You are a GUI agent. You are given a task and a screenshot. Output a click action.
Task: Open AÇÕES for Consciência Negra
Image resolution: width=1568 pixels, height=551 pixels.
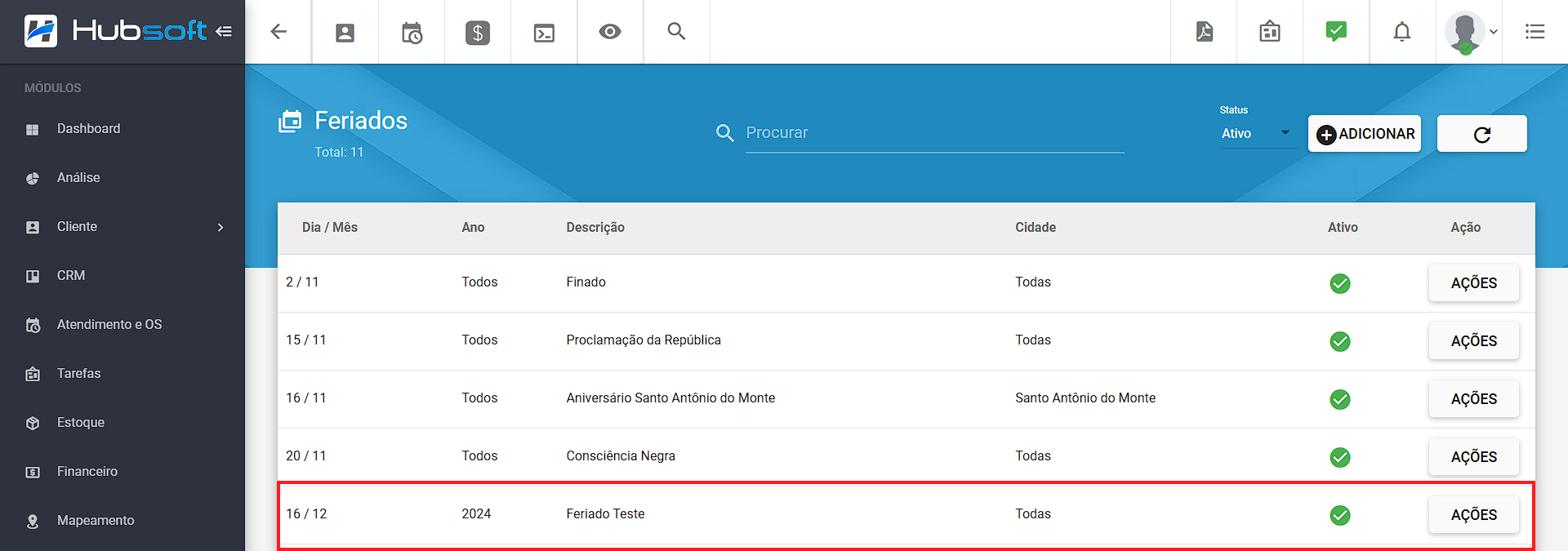click(x=1474, y=457)
